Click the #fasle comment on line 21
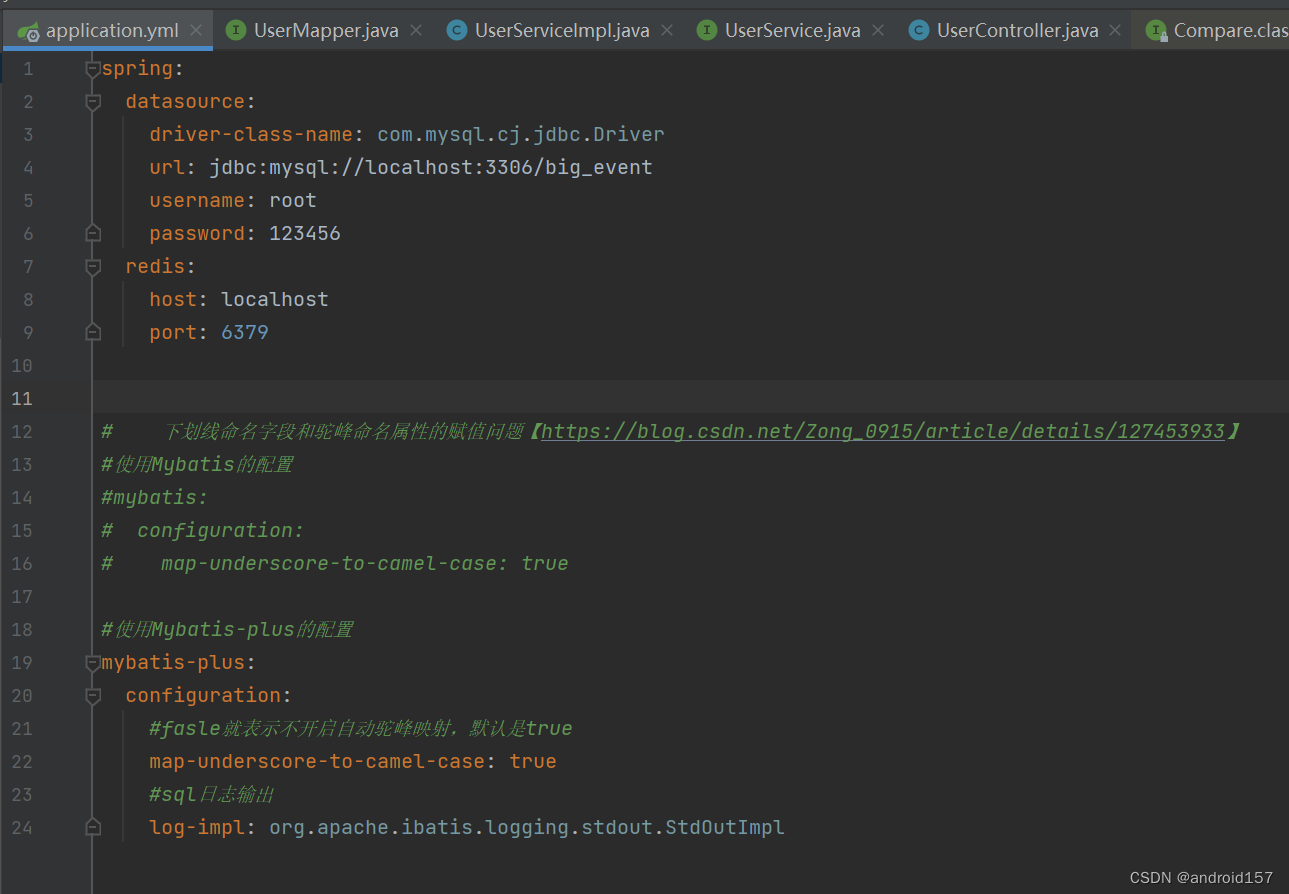1289x894 pixels. click(x=361, y=728)
